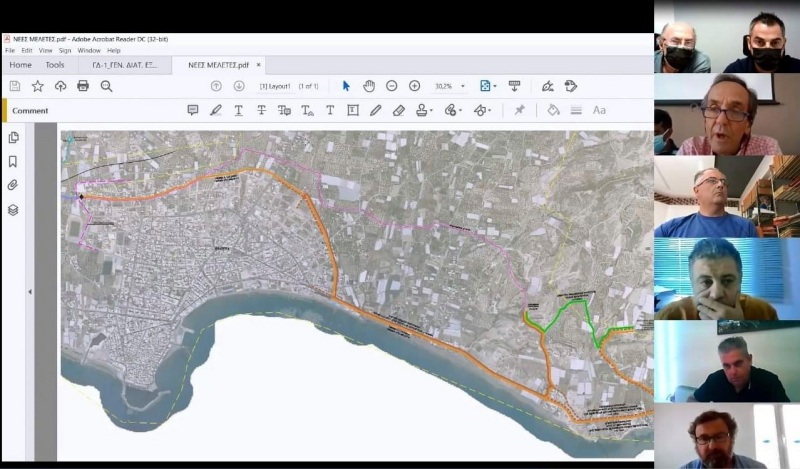Choose the Highlight text pen tool
Viewport: 800px width, 469px height.
[x=216, y=110]
